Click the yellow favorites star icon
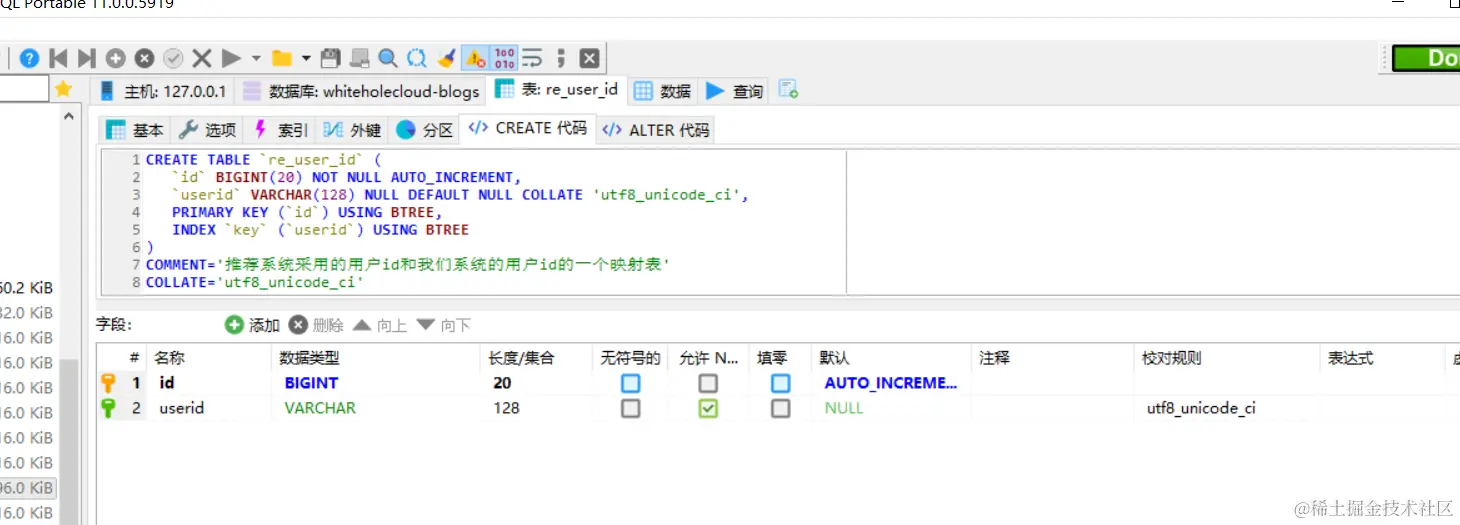 coord(64,90)
